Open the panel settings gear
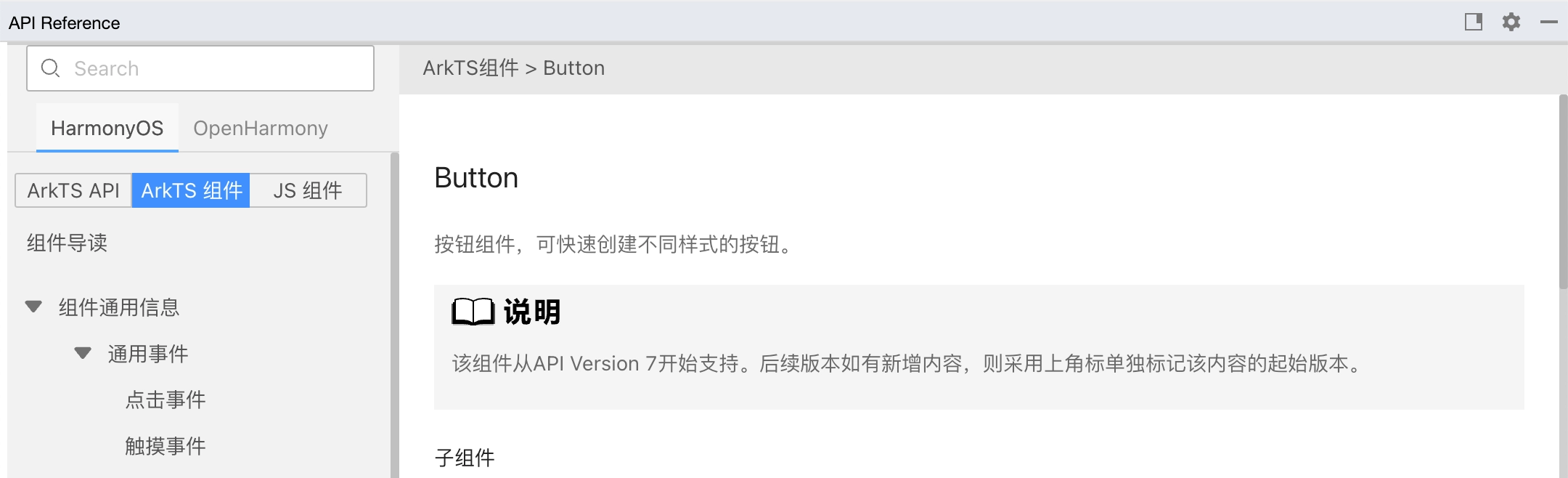Viewport: 1568px width, 478px height. click(1511, 22)
